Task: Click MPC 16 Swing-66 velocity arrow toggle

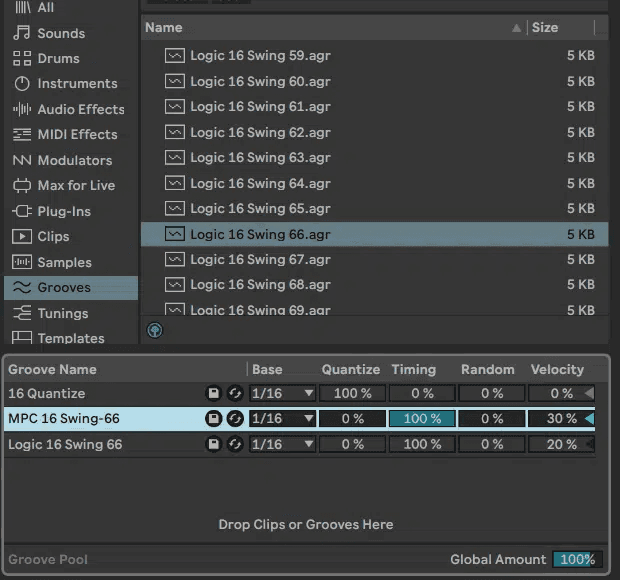Action: [589, 419]
